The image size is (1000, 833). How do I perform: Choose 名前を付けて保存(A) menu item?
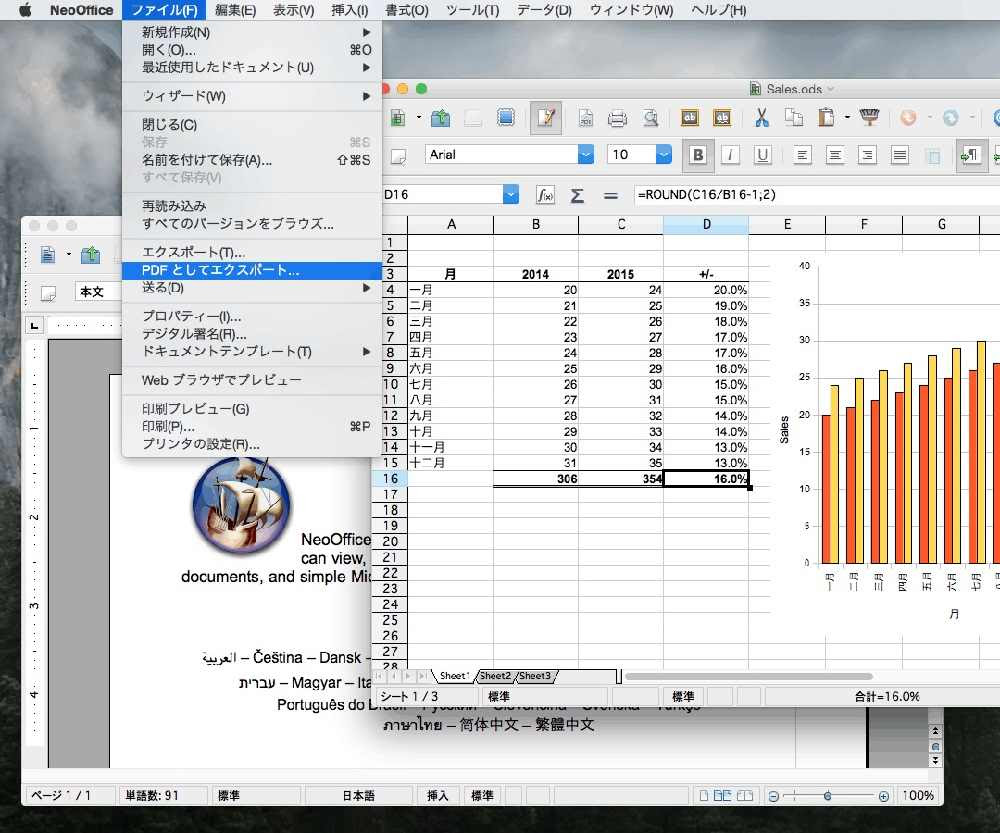251,160
